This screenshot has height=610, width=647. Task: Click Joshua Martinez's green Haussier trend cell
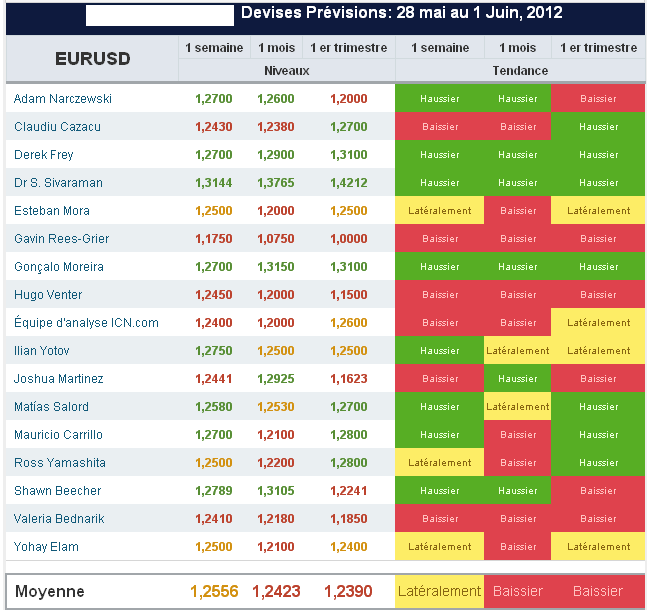click(x=517, y=378)
